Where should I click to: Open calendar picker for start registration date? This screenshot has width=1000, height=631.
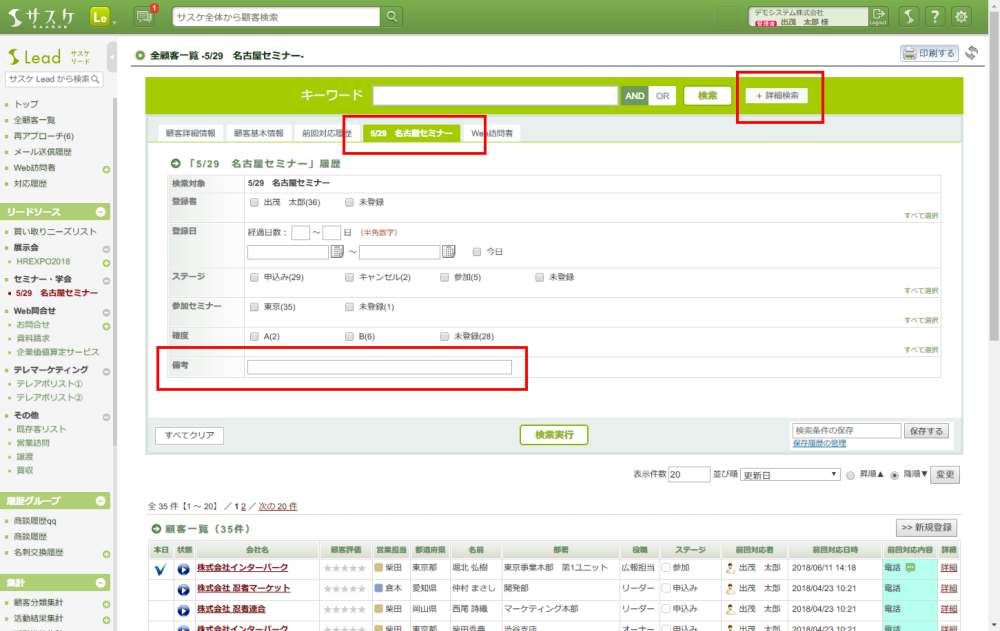point(337,252)
